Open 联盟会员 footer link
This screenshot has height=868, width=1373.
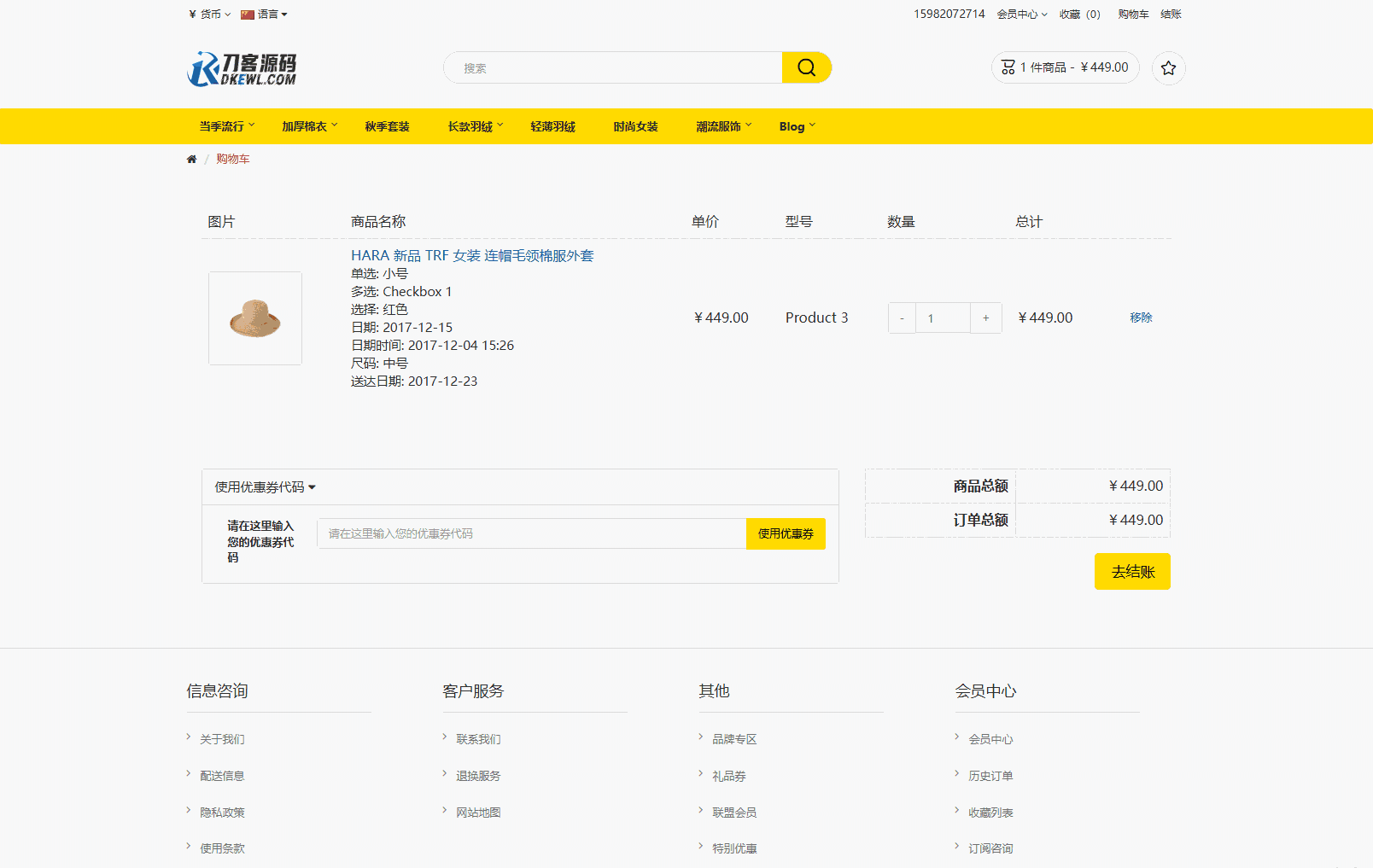click(734, 813)
